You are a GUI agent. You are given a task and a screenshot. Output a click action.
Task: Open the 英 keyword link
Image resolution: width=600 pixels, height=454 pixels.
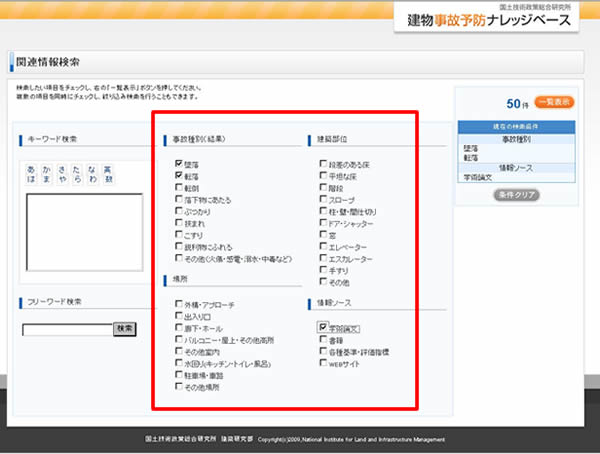108,170
